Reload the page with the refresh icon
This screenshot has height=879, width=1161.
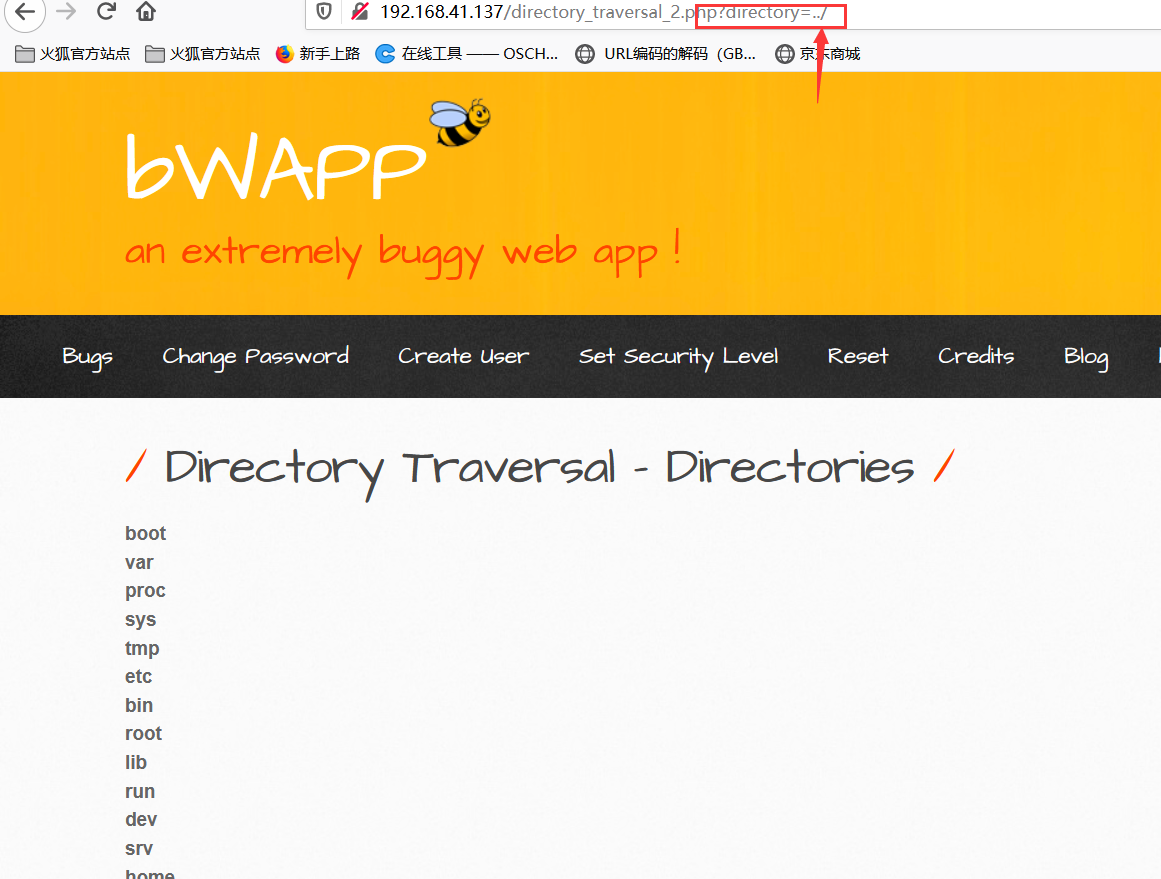pos(107,11)
